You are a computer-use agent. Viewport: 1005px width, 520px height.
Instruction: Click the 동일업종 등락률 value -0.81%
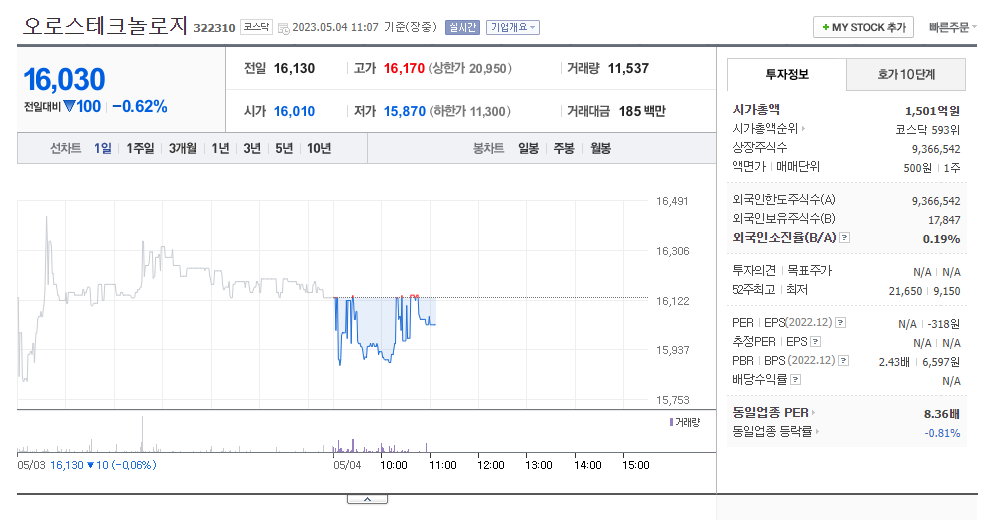[942, 433]
